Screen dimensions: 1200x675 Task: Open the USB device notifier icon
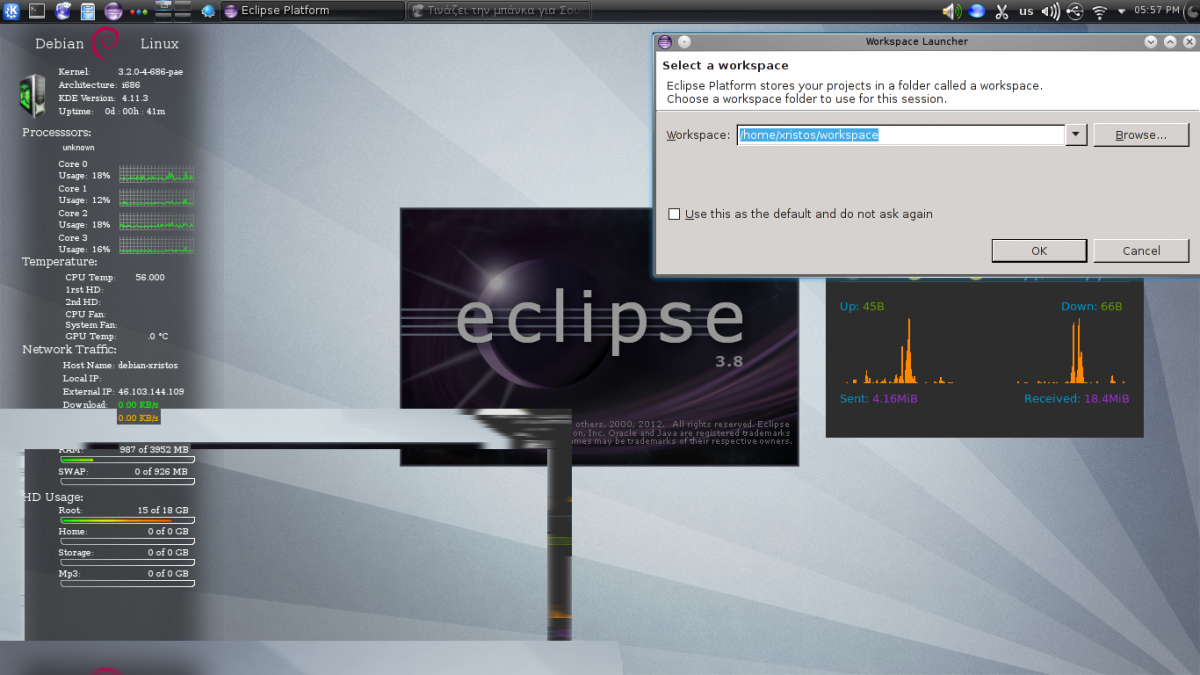[x=1075, y=11]
